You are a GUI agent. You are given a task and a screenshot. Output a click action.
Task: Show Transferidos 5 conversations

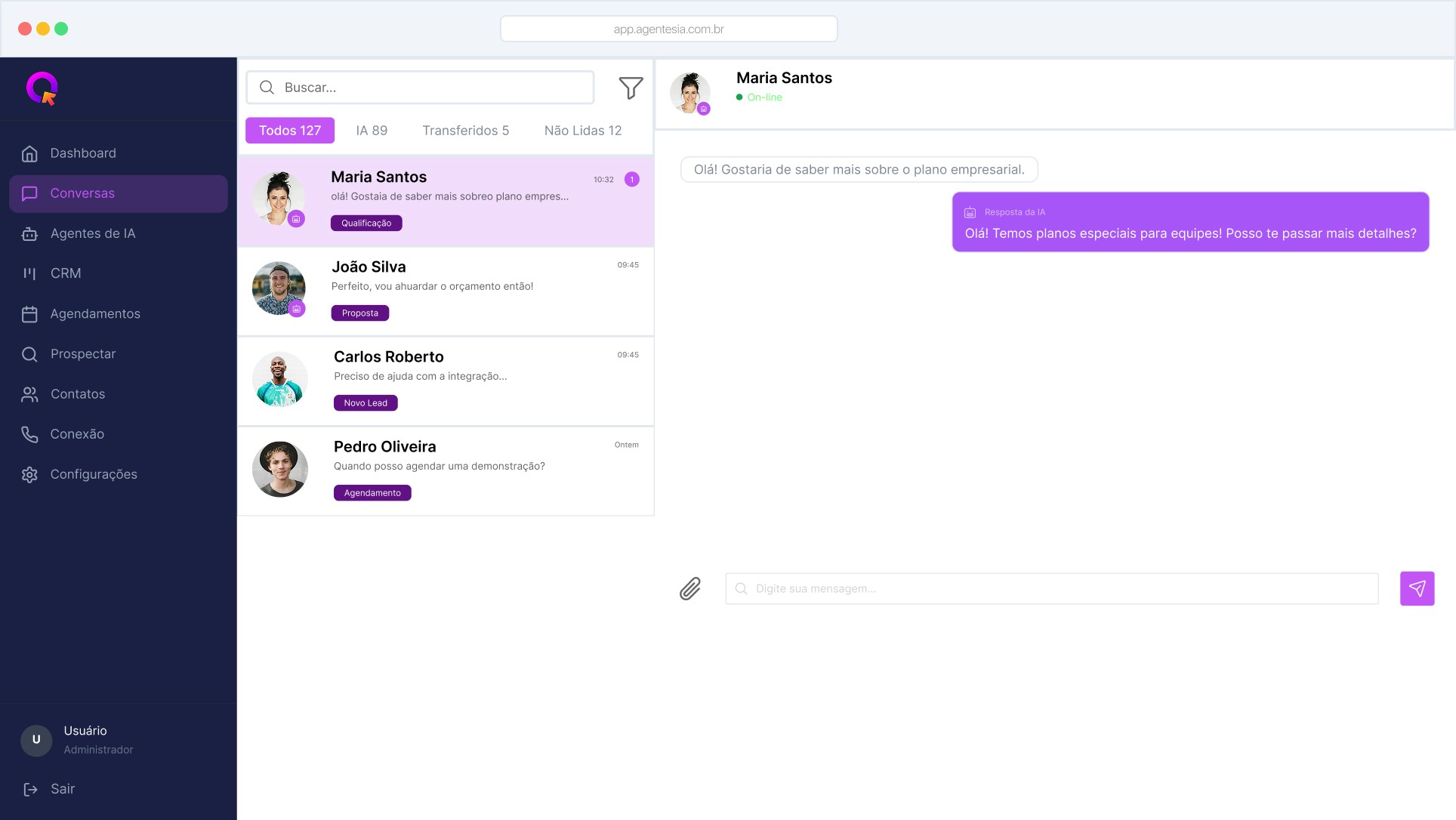pyautogui.click(x=465, y=131)
